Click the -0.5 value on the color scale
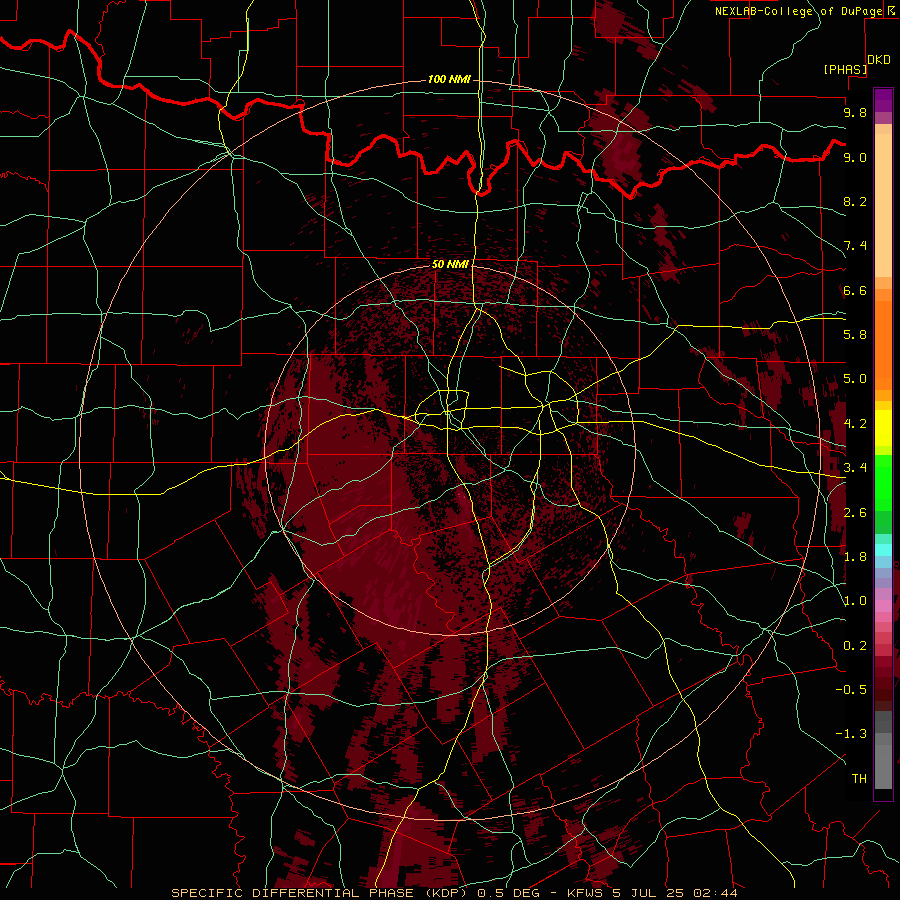Viewport: 900px width, 900px height. click(x=851, y=690)
